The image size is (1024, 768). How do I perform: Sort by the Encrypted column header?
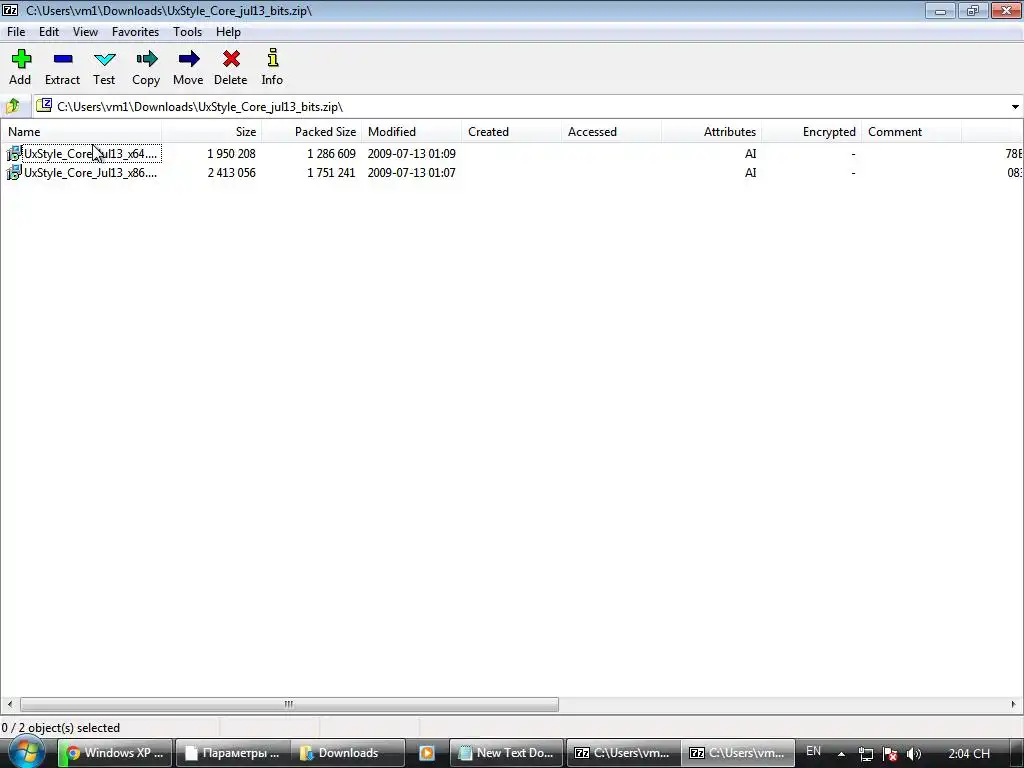pos(811,131)
